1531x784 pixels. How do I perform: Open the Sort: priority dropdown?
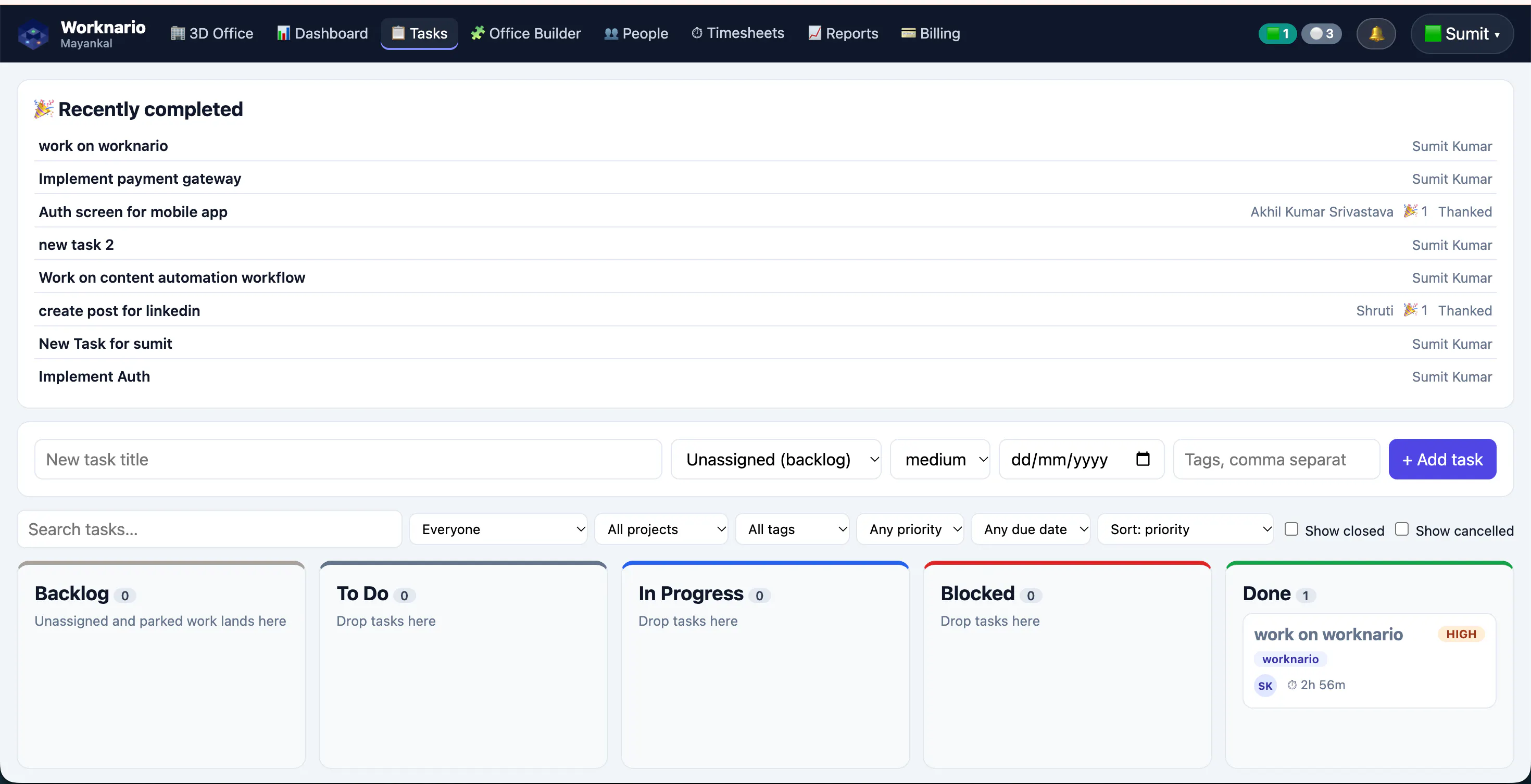point(1186,529)
